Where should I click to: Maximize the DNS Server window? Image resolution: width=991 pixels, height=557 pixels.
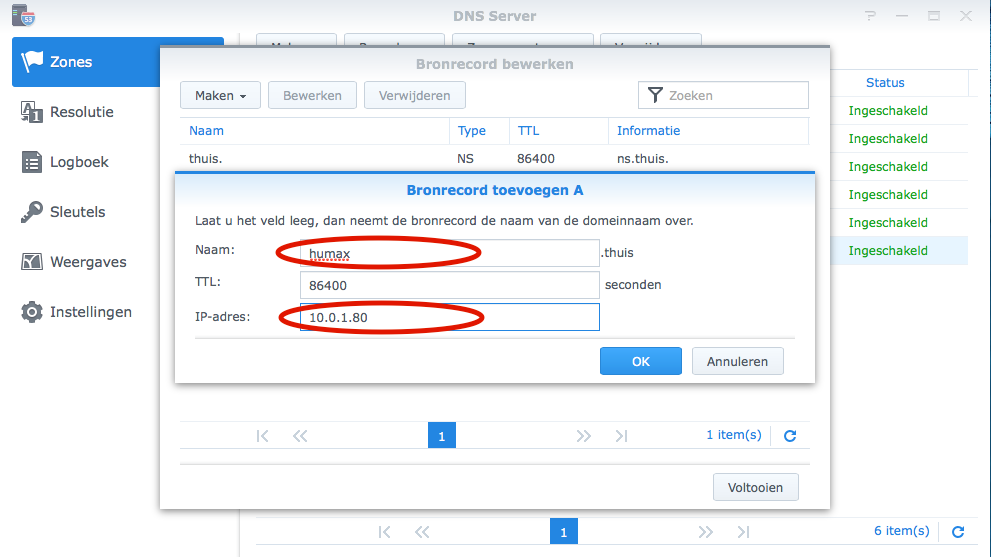(934, 16)
